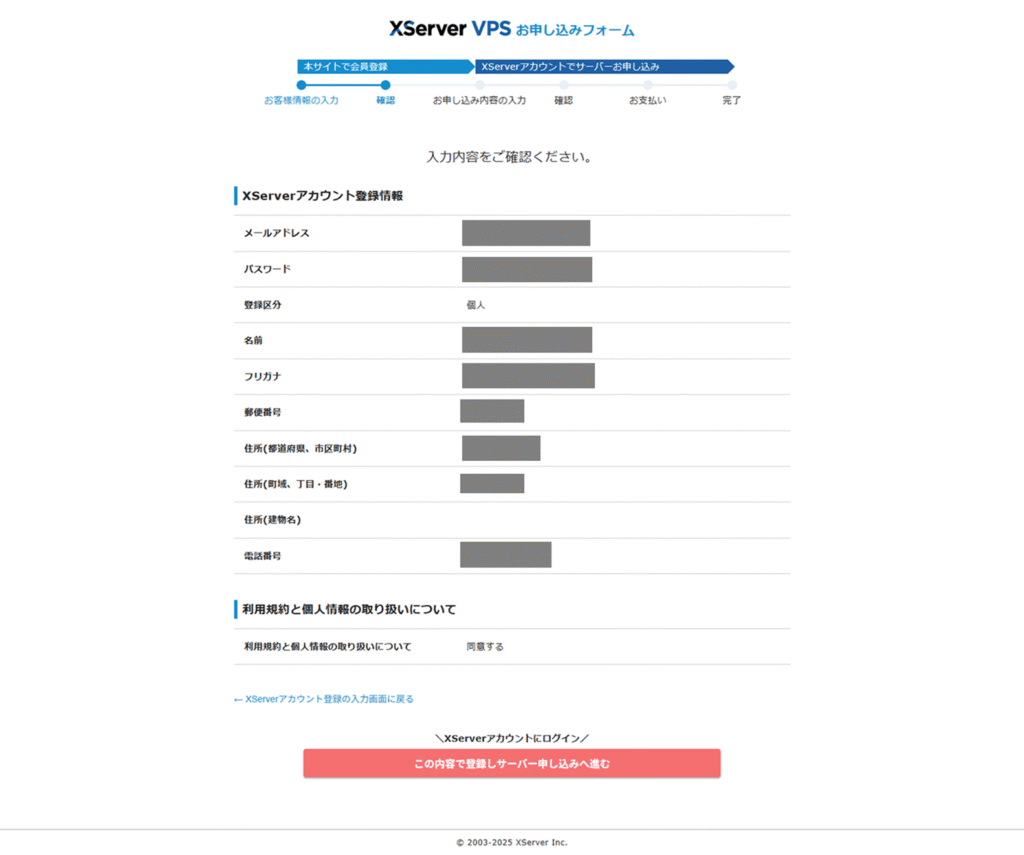
Task: Click the お支払い progress step dot
Action: tap(647, 85)
